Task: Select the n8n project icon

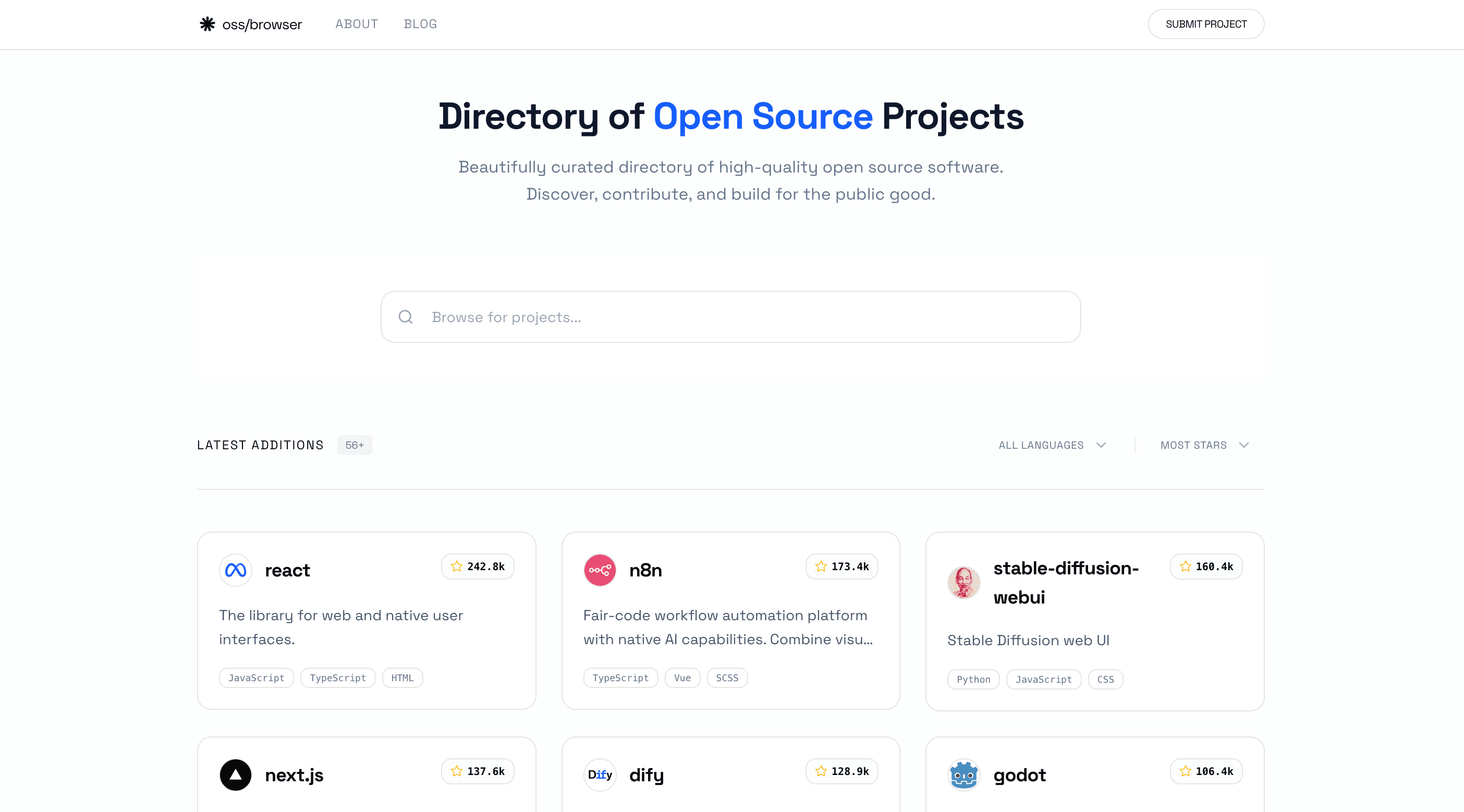Action: point(599,570)
